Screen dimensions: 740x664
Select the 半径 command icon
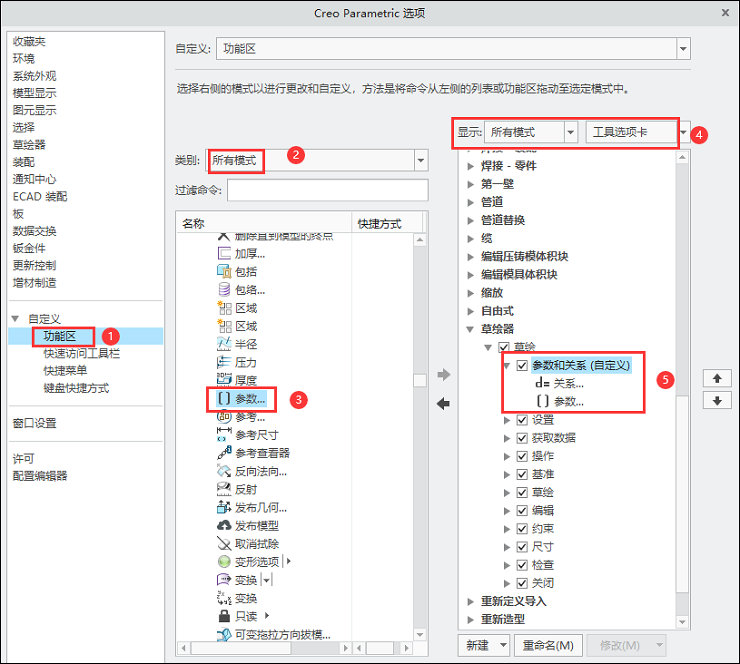(224, 344)
